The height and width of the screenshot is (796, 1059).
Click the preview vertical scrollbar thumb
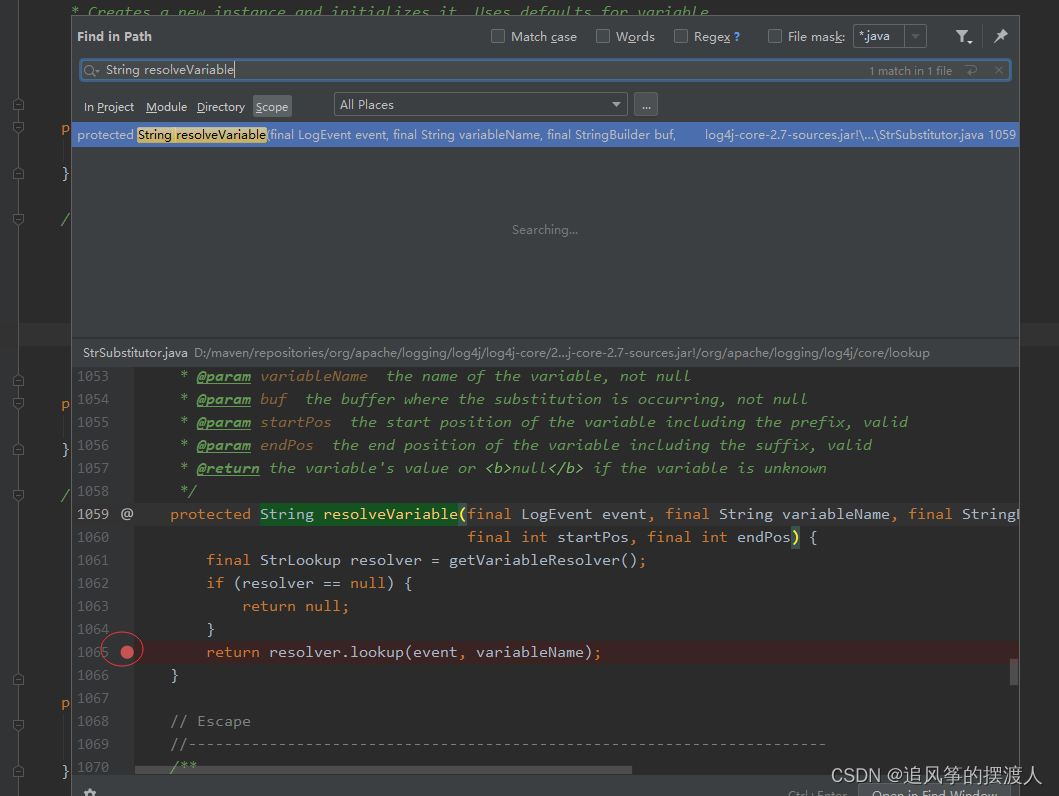click(1014, 672)
